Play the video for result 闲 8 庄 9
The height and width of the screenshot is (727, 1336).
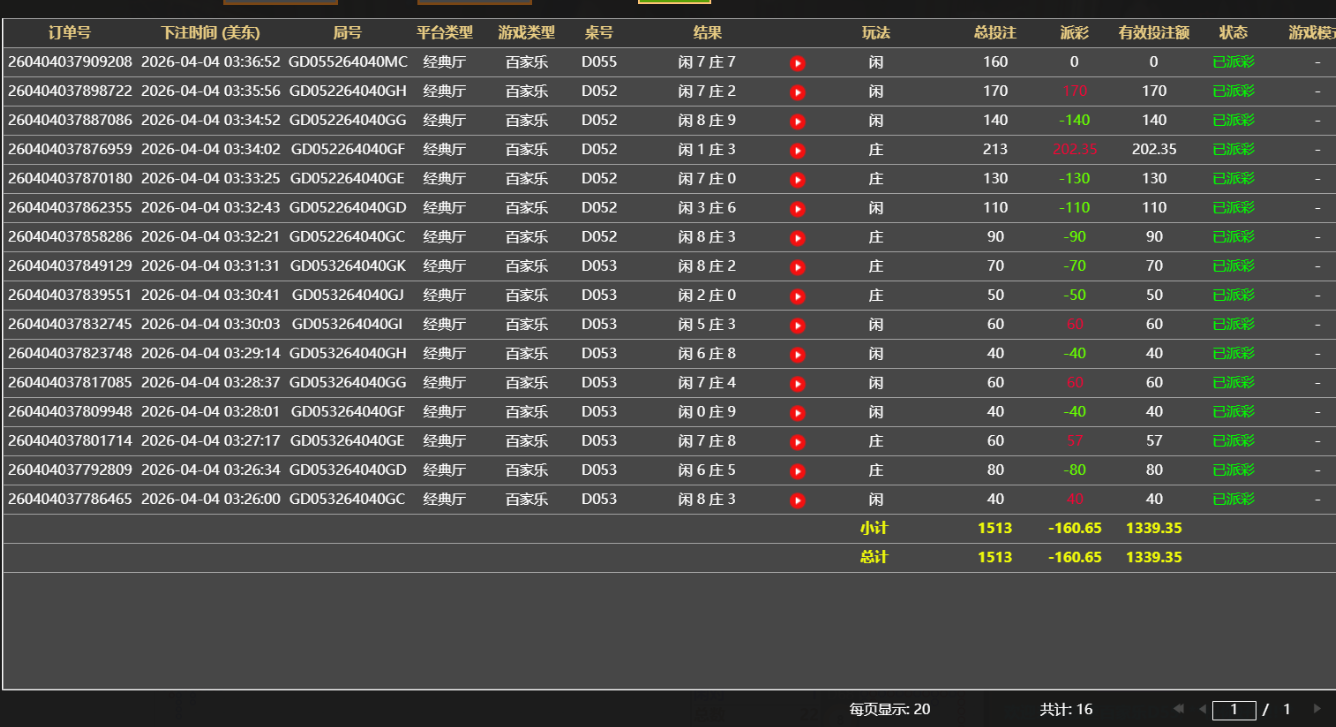click(797, 120)
